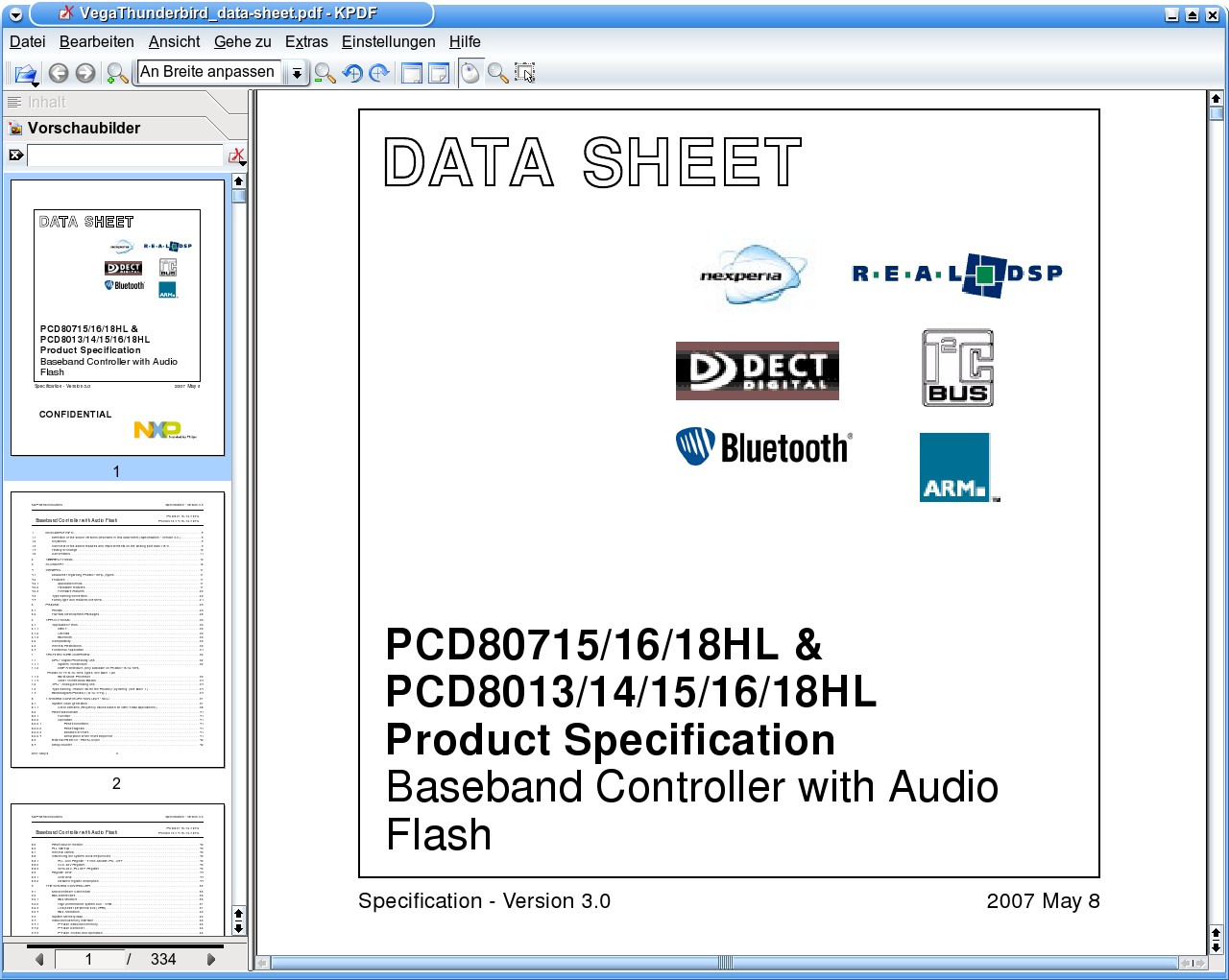The width and height of the screenshot is (1229, 980).
Task: Open the thumbnail filter options dropdown
Action: pos(236,155)
